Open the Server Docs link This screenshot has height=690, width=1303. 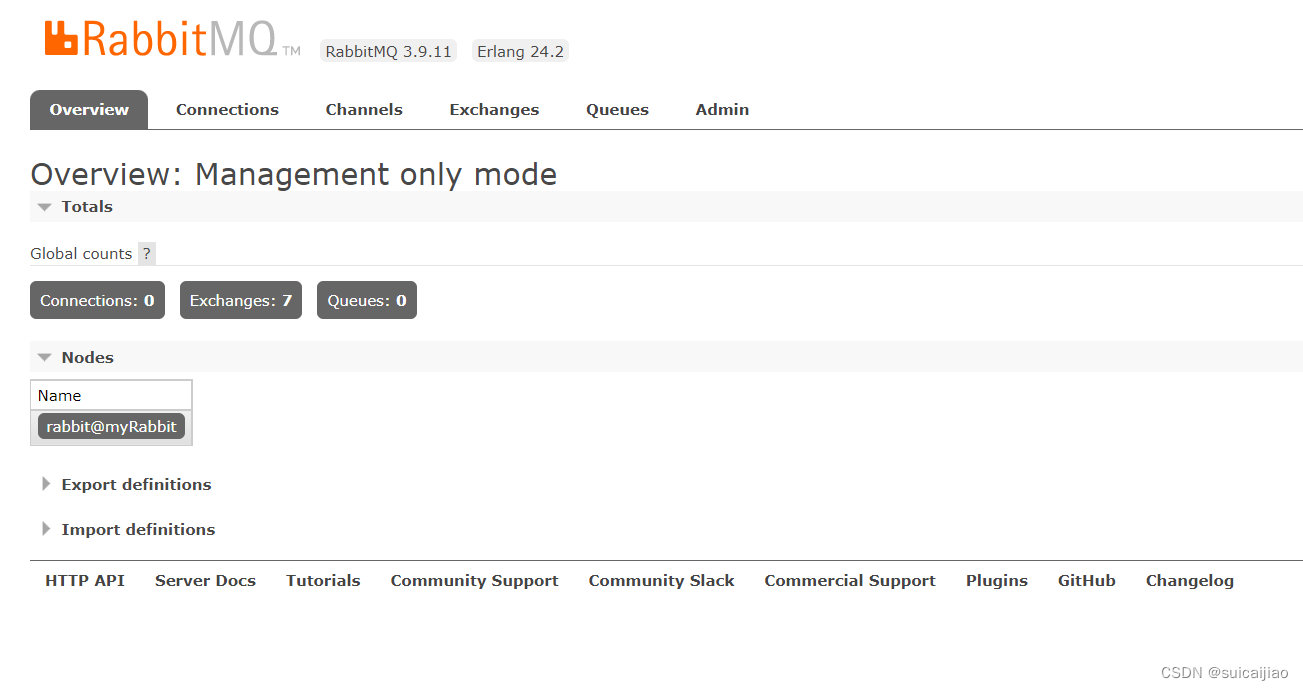pyautogui.click(x=205, y=580)
